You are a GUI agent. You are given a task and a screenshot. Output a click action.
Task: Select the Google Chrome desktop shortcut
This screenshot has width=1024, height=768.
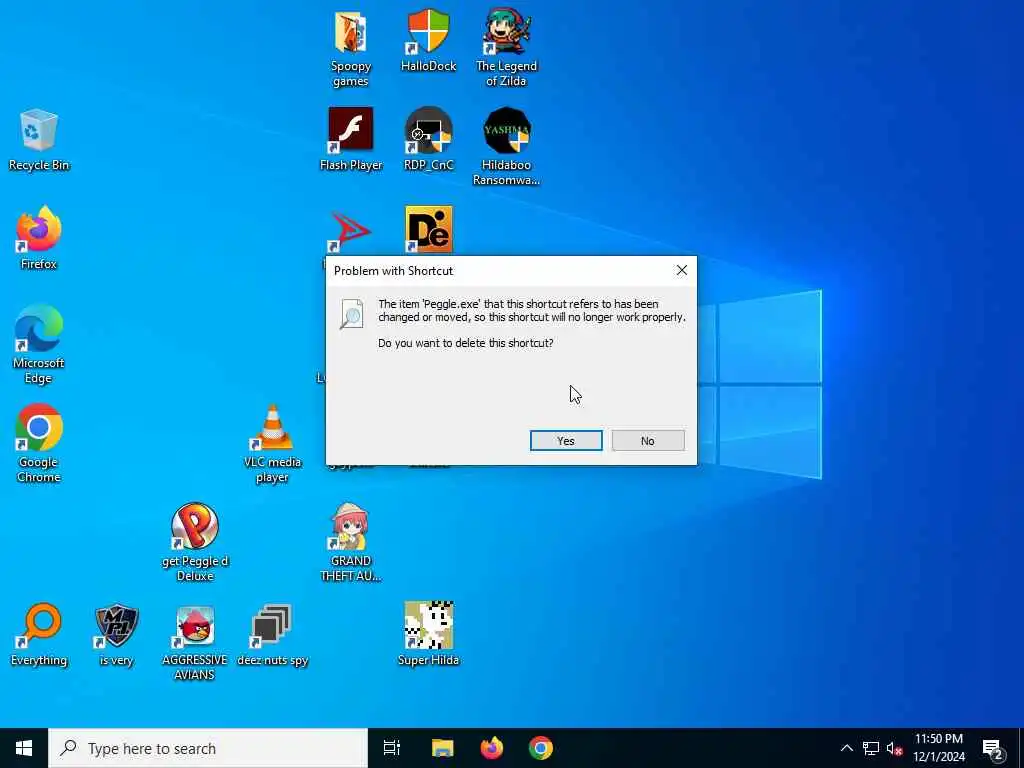(x=39, y=443)
